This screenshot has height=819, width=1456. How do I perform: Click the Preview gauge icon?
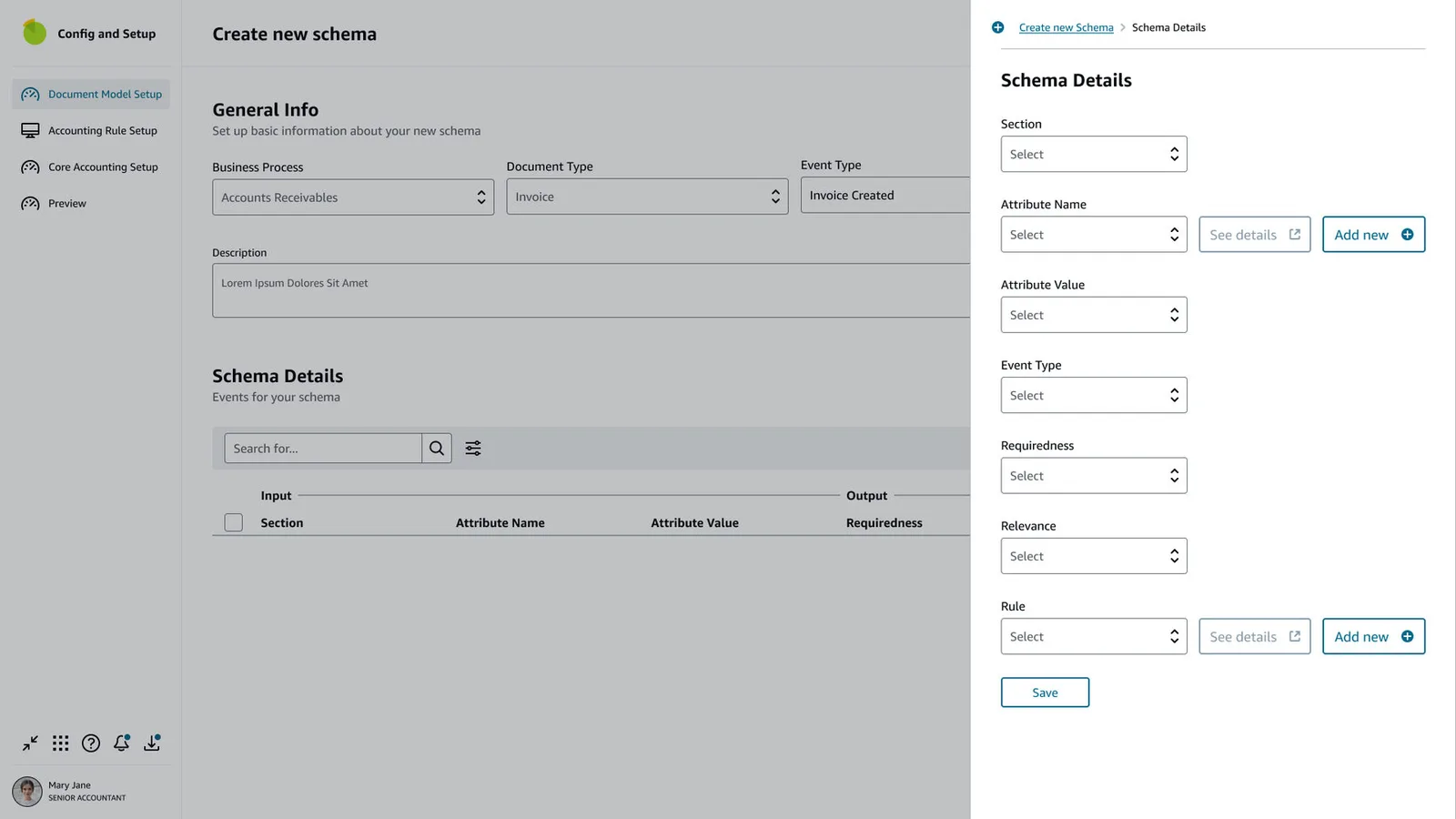pyautogui.click(x=30, y=204)
